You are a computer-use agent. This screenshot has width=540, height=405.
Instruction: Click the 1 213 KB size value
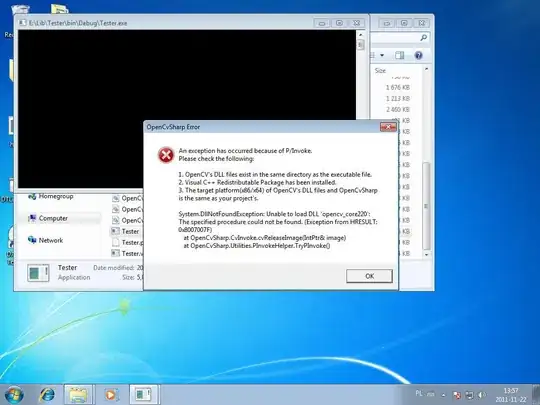pyautogui.click(x=397, y=98)
